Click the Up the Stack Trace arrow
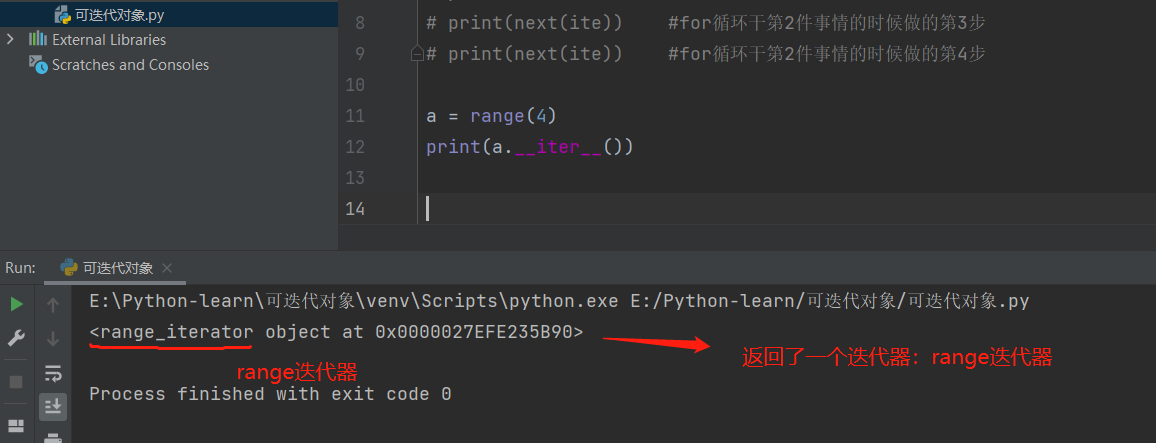Screen dimensions: 1156x443 53,304
